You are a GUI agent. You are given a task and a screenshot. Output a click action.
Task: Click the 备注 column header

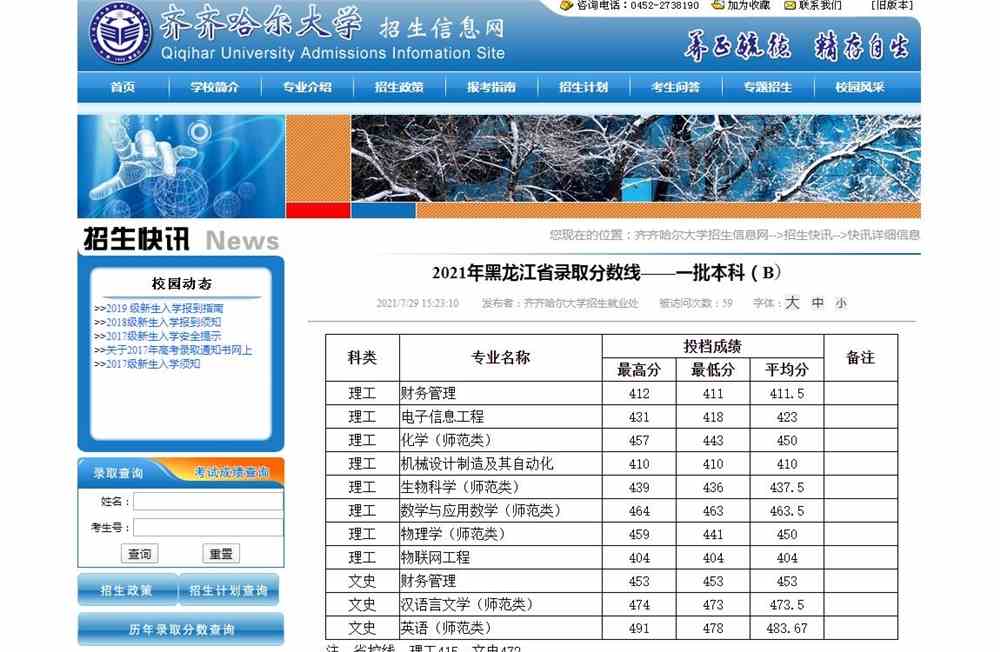860,358
